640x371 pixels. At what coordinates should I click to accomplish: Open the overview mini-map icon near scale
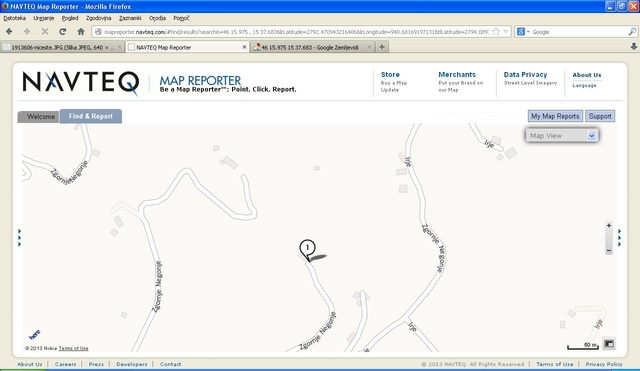point(609,344)
